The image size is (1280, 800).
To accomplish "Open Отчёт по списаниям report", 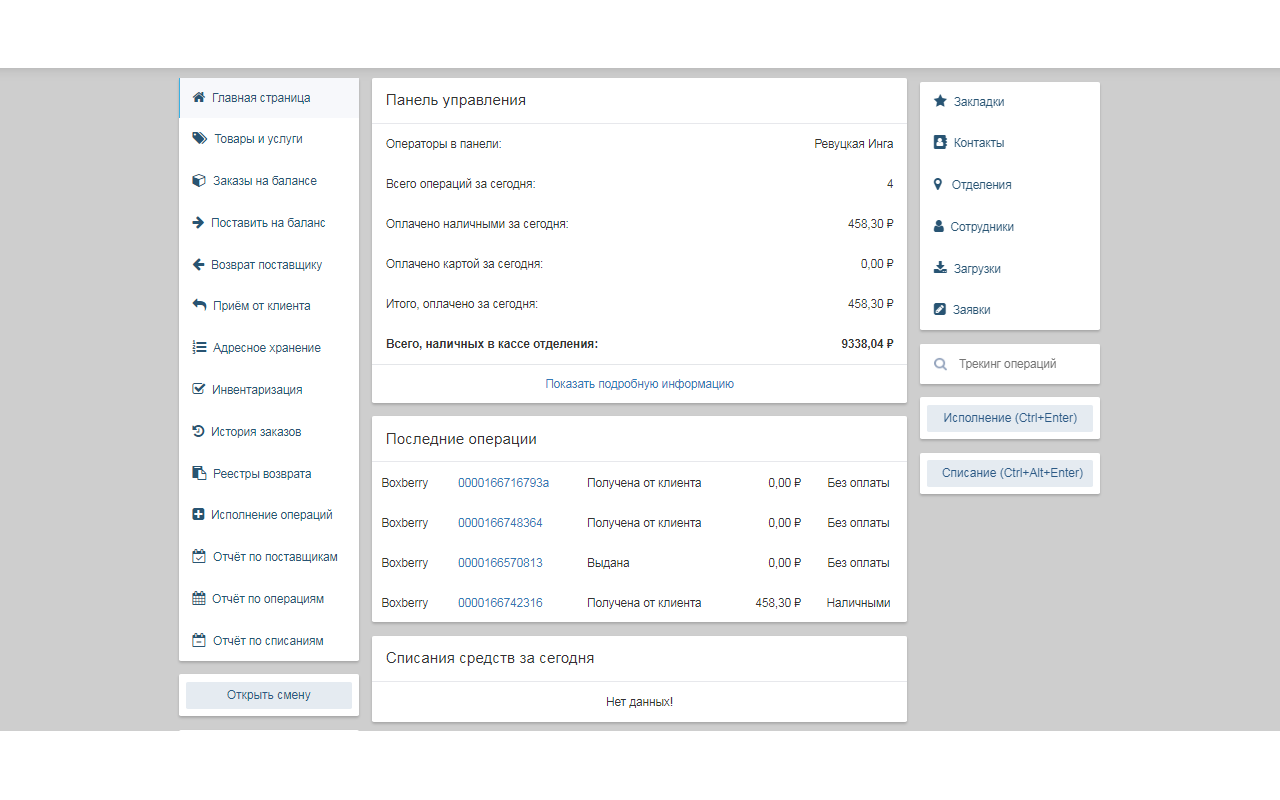I will click(269, 641).
